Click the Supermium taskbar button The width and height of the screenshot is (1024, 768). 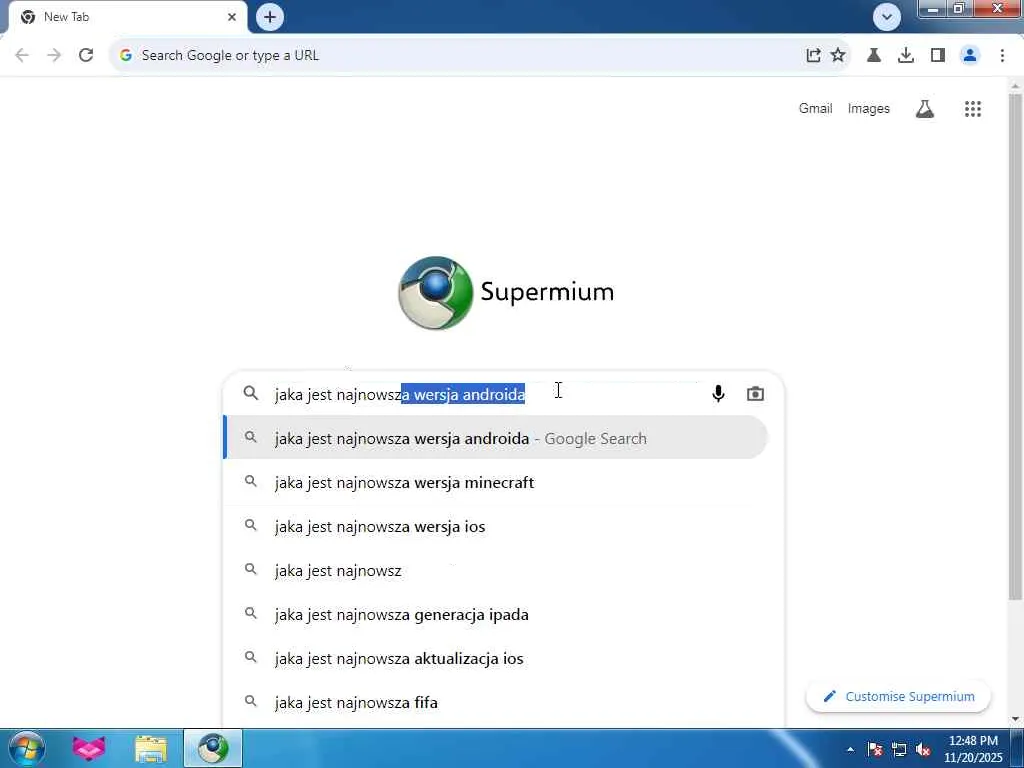point(213,748)
